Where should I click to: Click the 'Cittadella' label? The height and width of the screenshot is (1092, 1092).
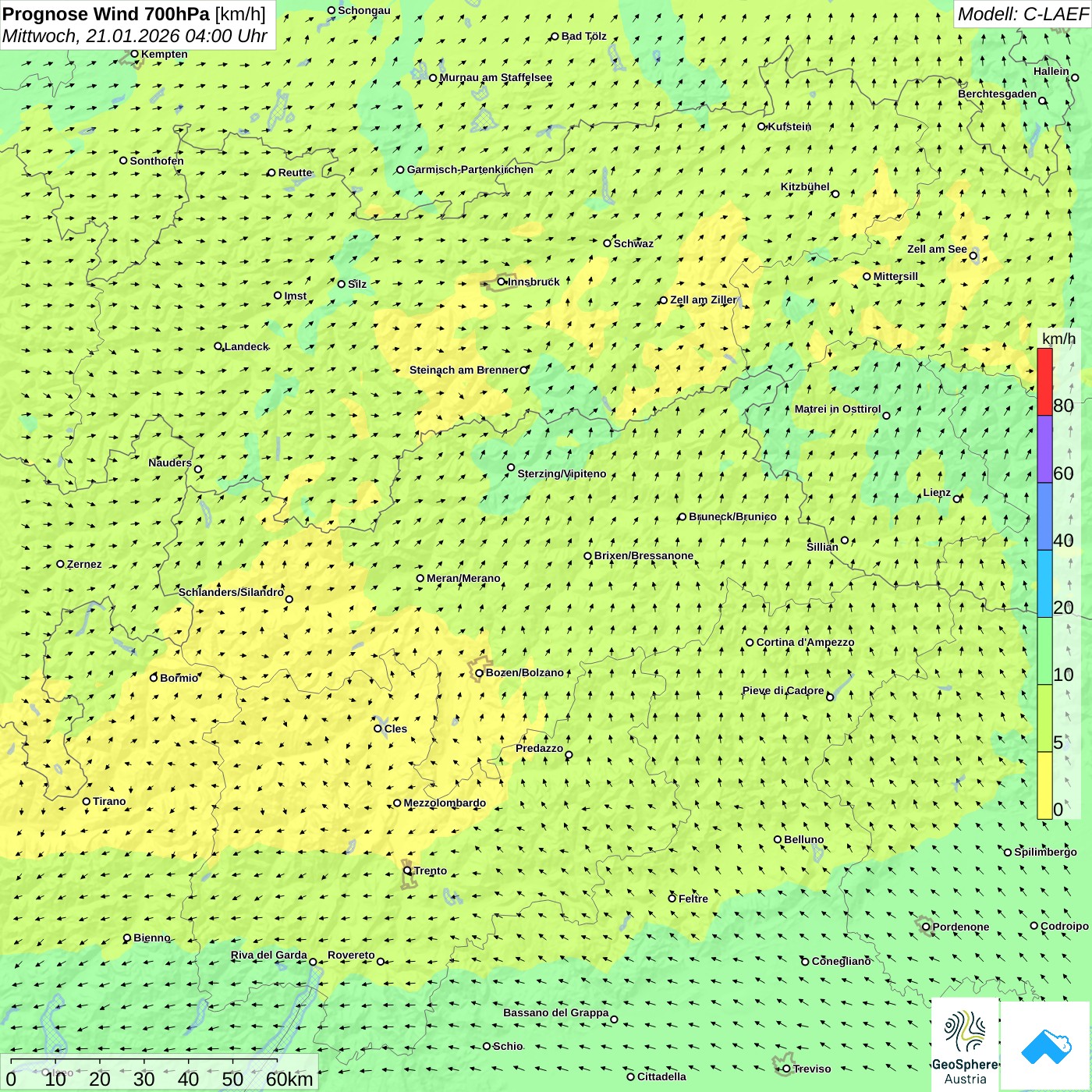(x=661, y=1076)
